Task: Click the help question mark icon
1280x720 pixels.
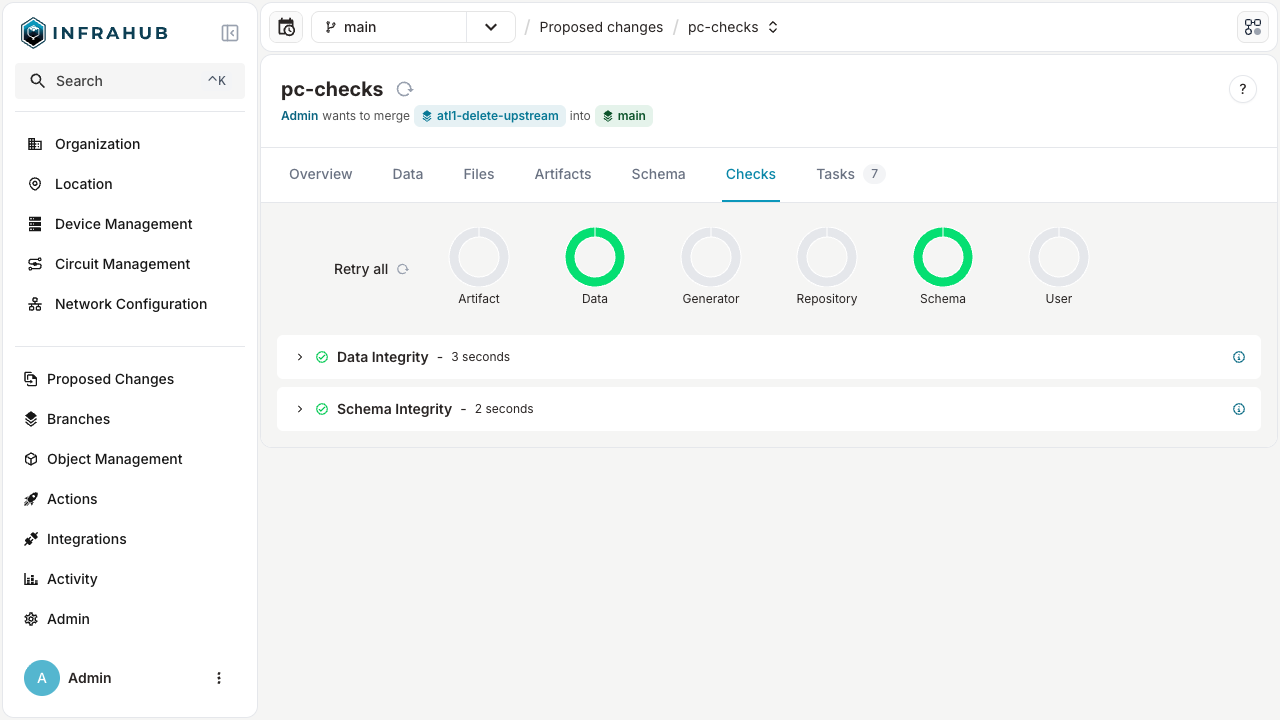Action: click(x=1242, y=88)
